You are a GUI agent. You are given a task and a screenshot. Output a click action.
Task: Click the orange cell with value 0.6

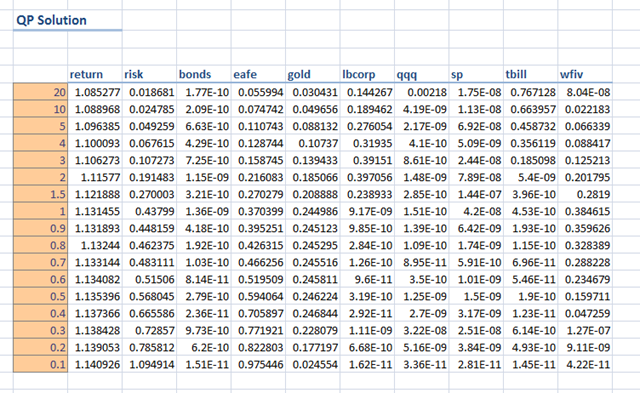coord(40,279)
